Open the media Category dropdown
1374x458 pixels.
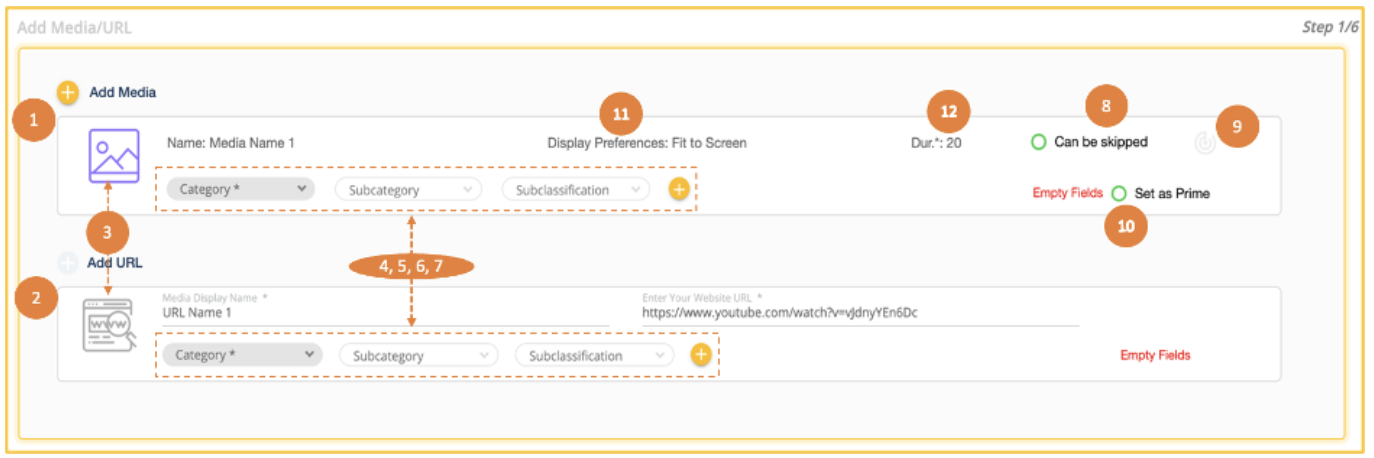coord(240,189)
